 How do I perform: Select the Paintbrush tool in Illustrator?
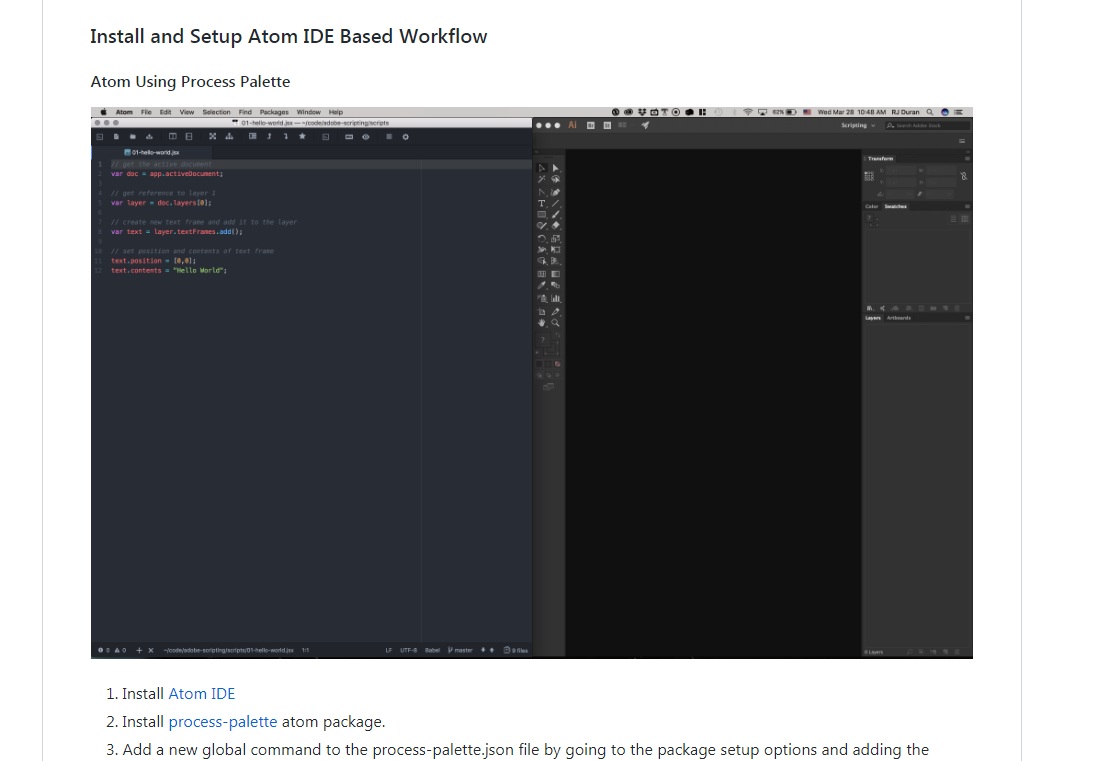point(556,214)
